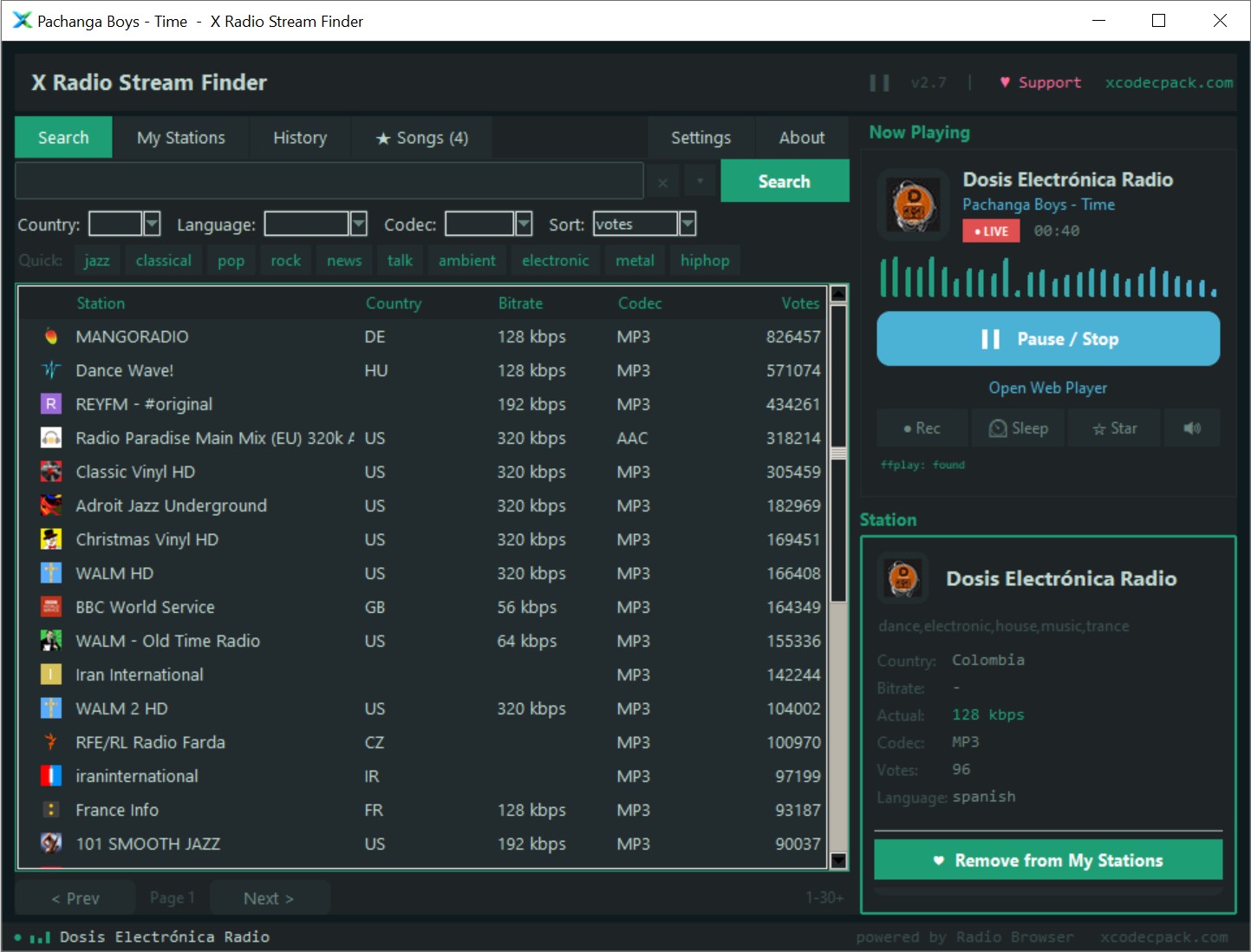The height and width of the screenshot is (952, 1251).
Task: Click the MANGORADIO station logo icon
Action: point(51,336)
